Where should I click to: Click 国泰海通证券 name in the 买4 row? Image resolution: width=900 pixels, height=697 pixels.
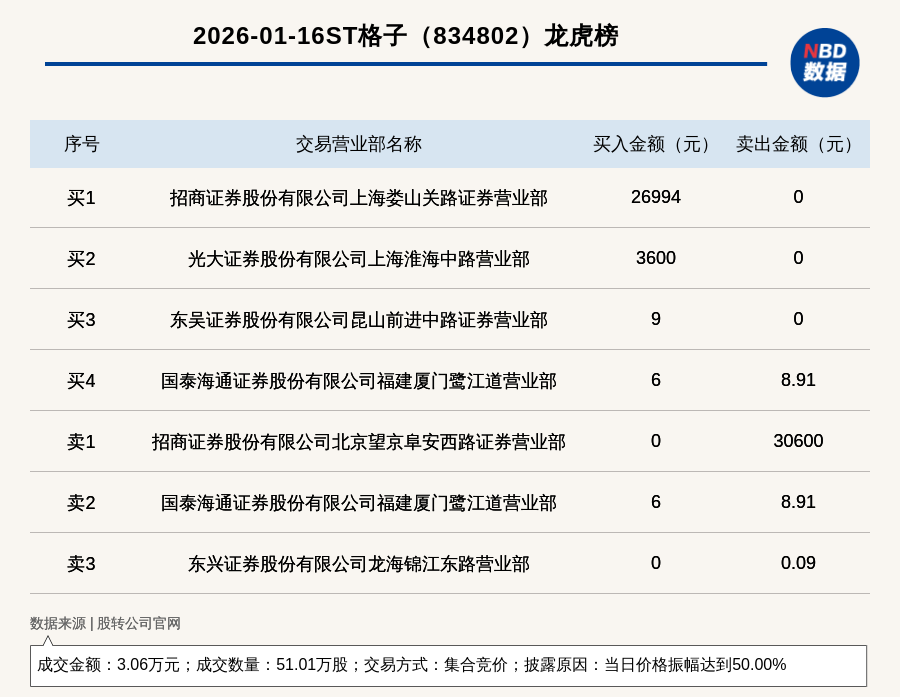[x=358, y=381]
